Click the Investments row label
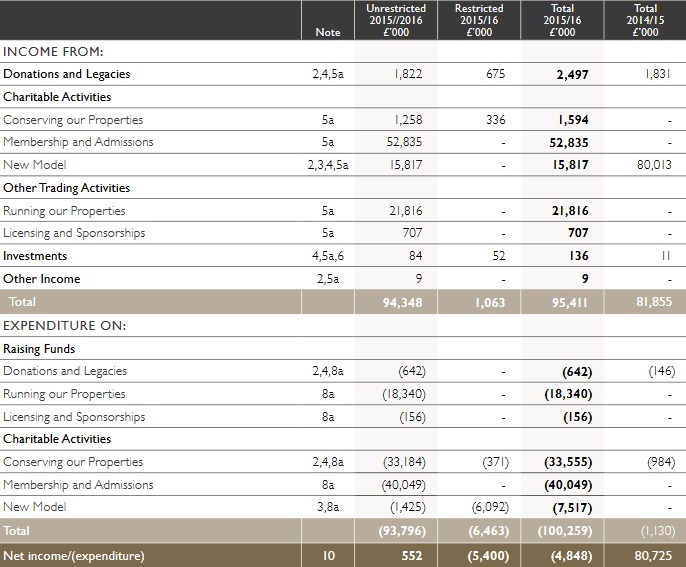Viewport: 686px width, 567px height. click(35, 256)
